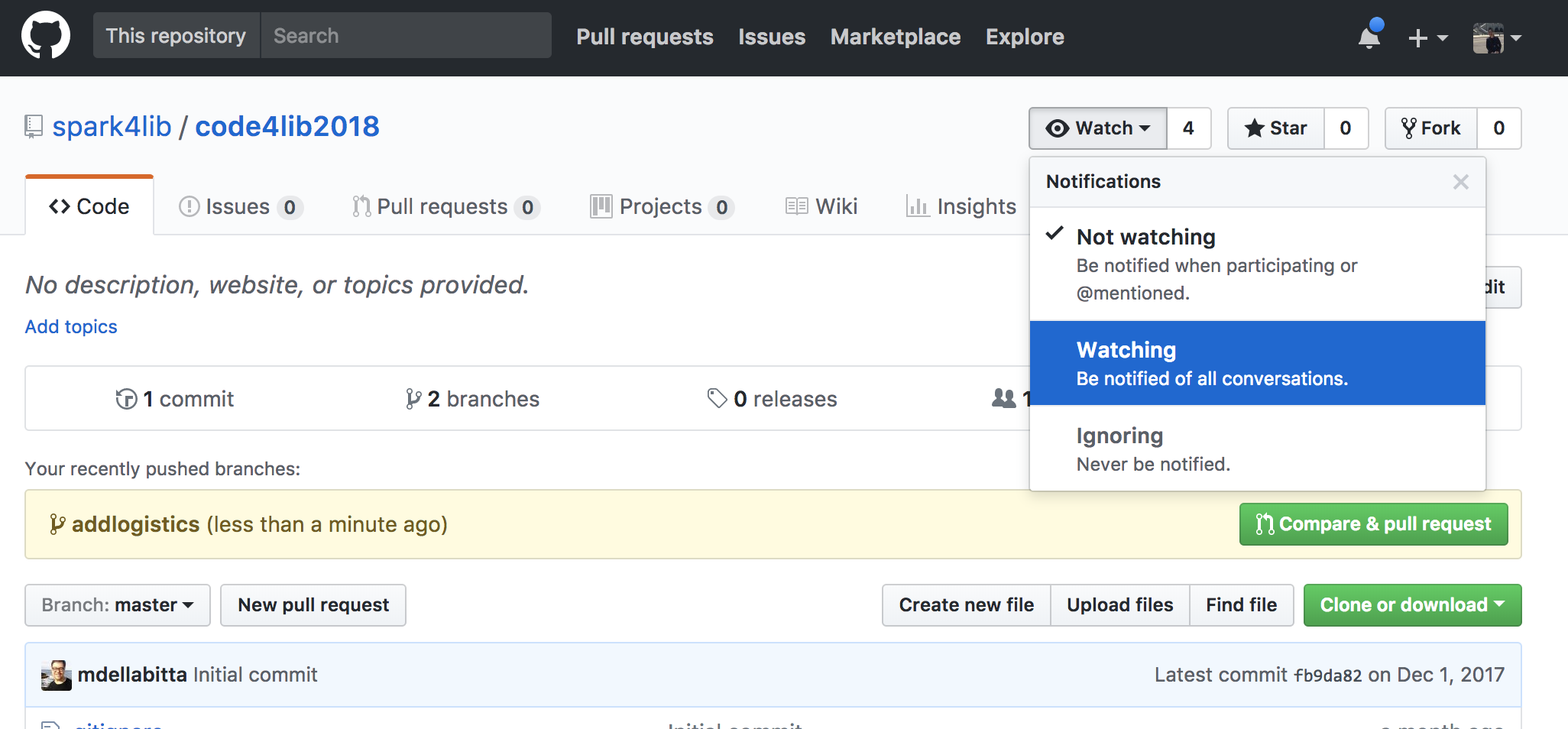Switch to the Insights tab
The width and height of the screenshot is (1568, 729).
tap(961, 206)
